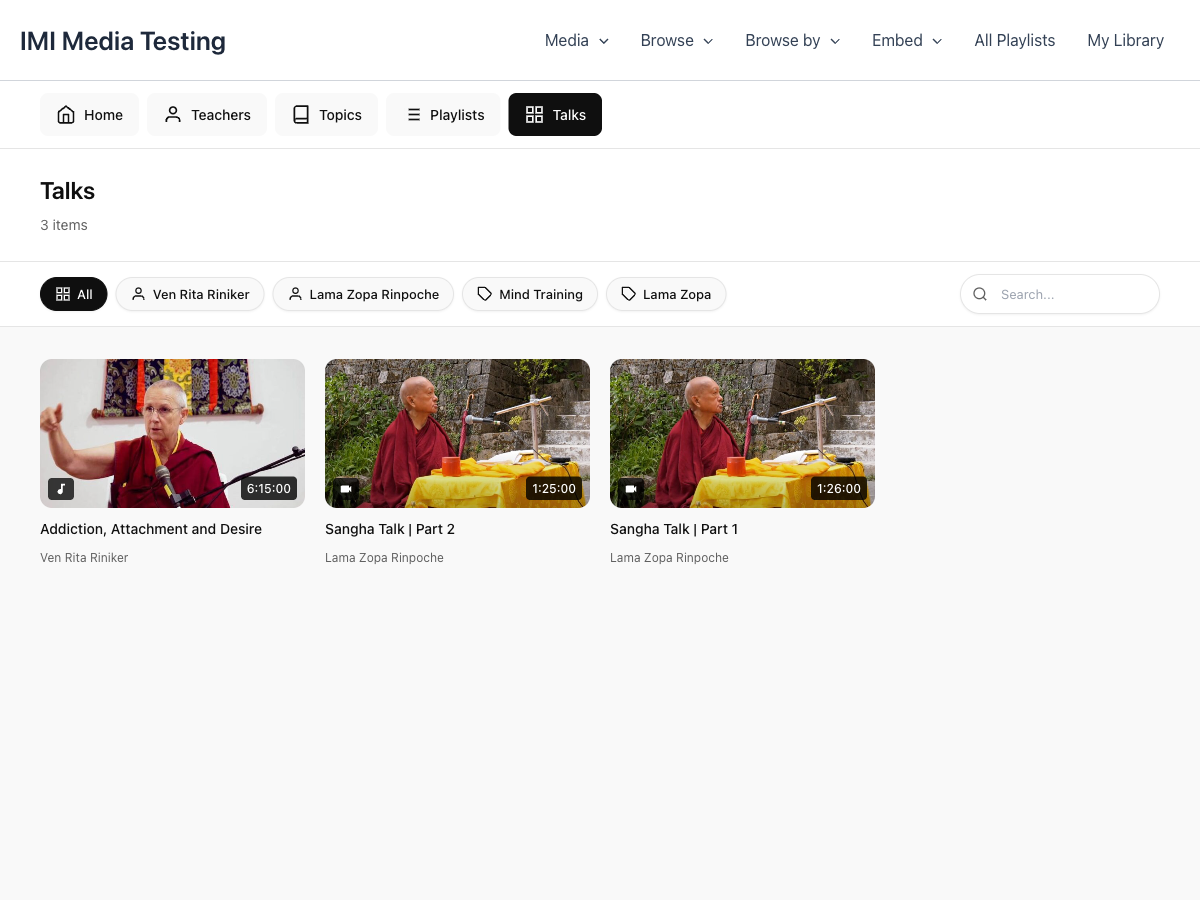The height and width of the screenshot is (900, 1200).
Task: Click the music note icon on Addiction thumbnail
Action: (61, 488)
